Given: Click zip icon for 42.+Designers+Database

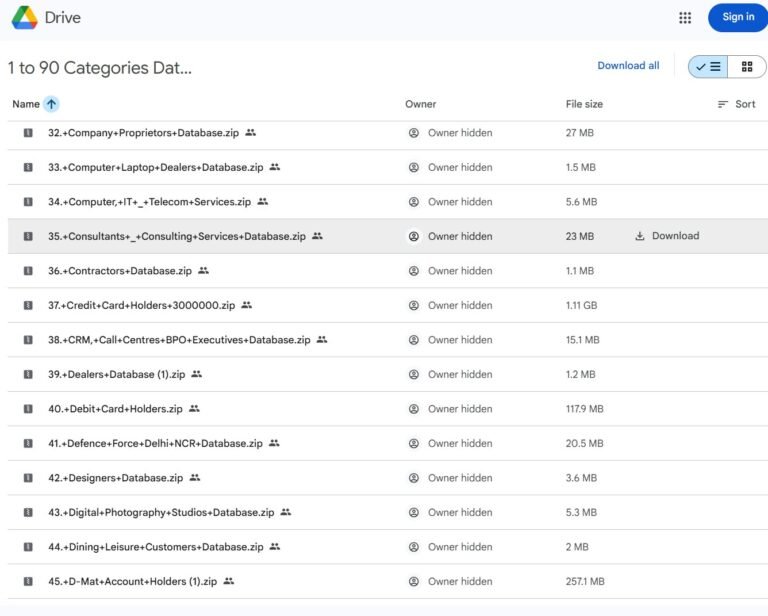Looking at the screenshot, I should [x=28, y=478].
